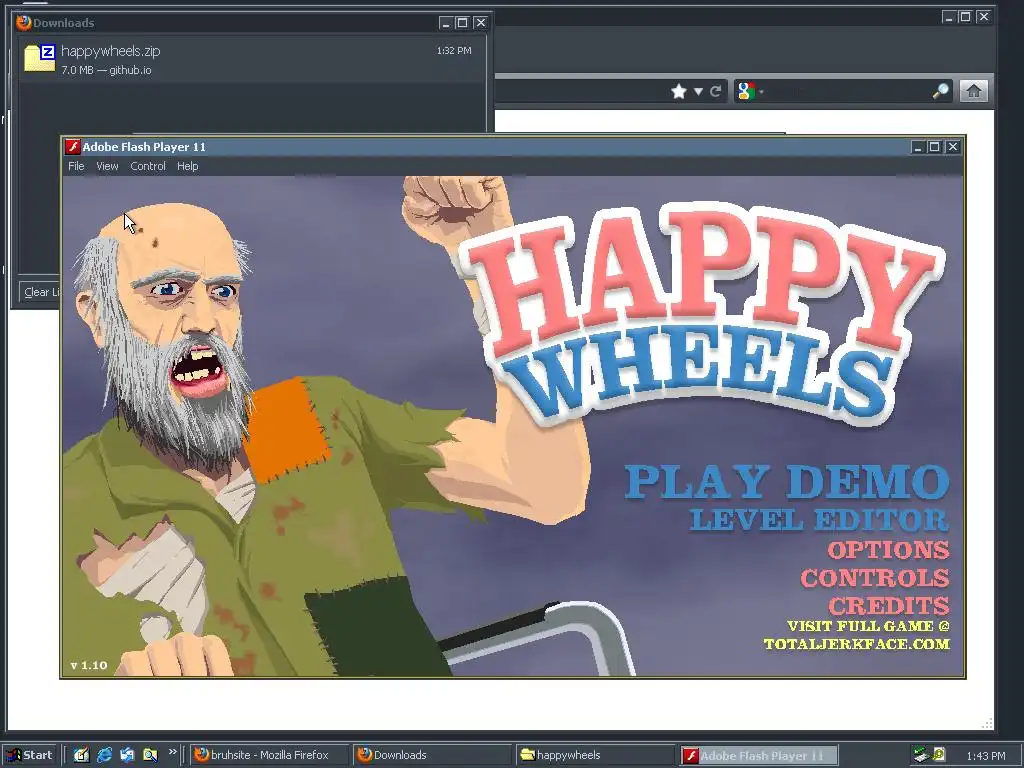
Task: Open the Options menu entry
Action: 888,550
